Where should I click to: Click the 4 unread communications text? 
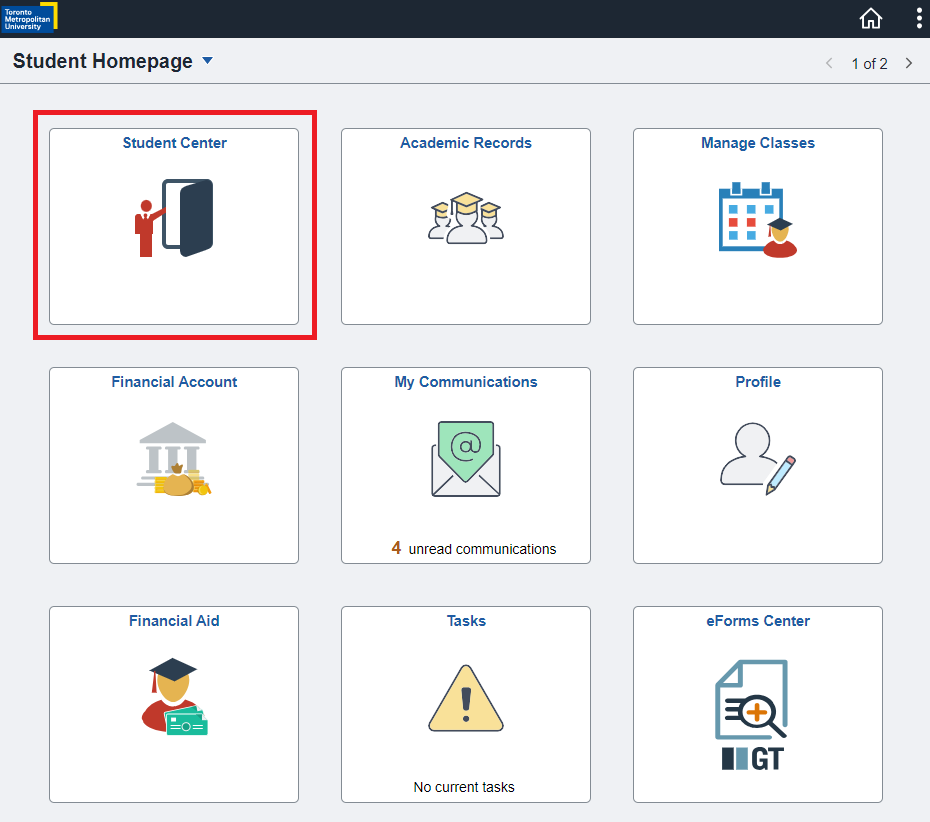pyautogui.click(x=474, y=548)
